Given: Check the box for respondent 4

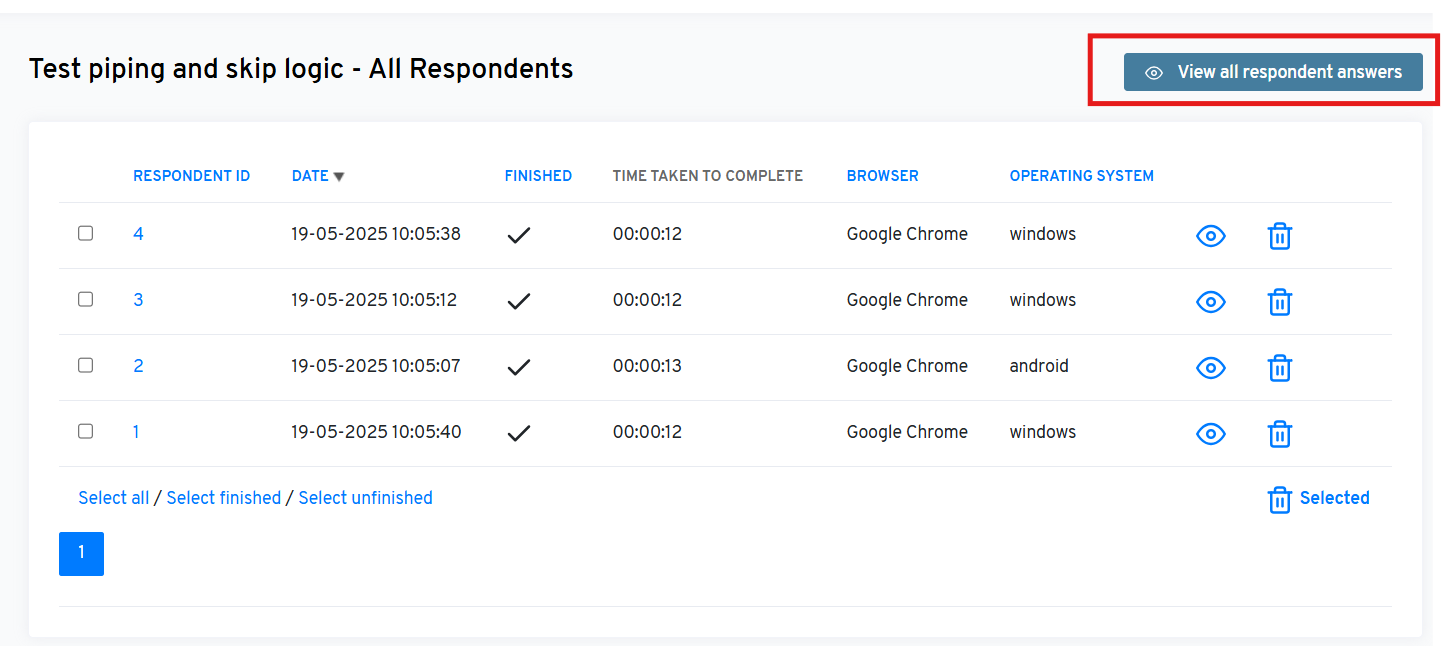Looking at the screenshot, I should (86, 233).
